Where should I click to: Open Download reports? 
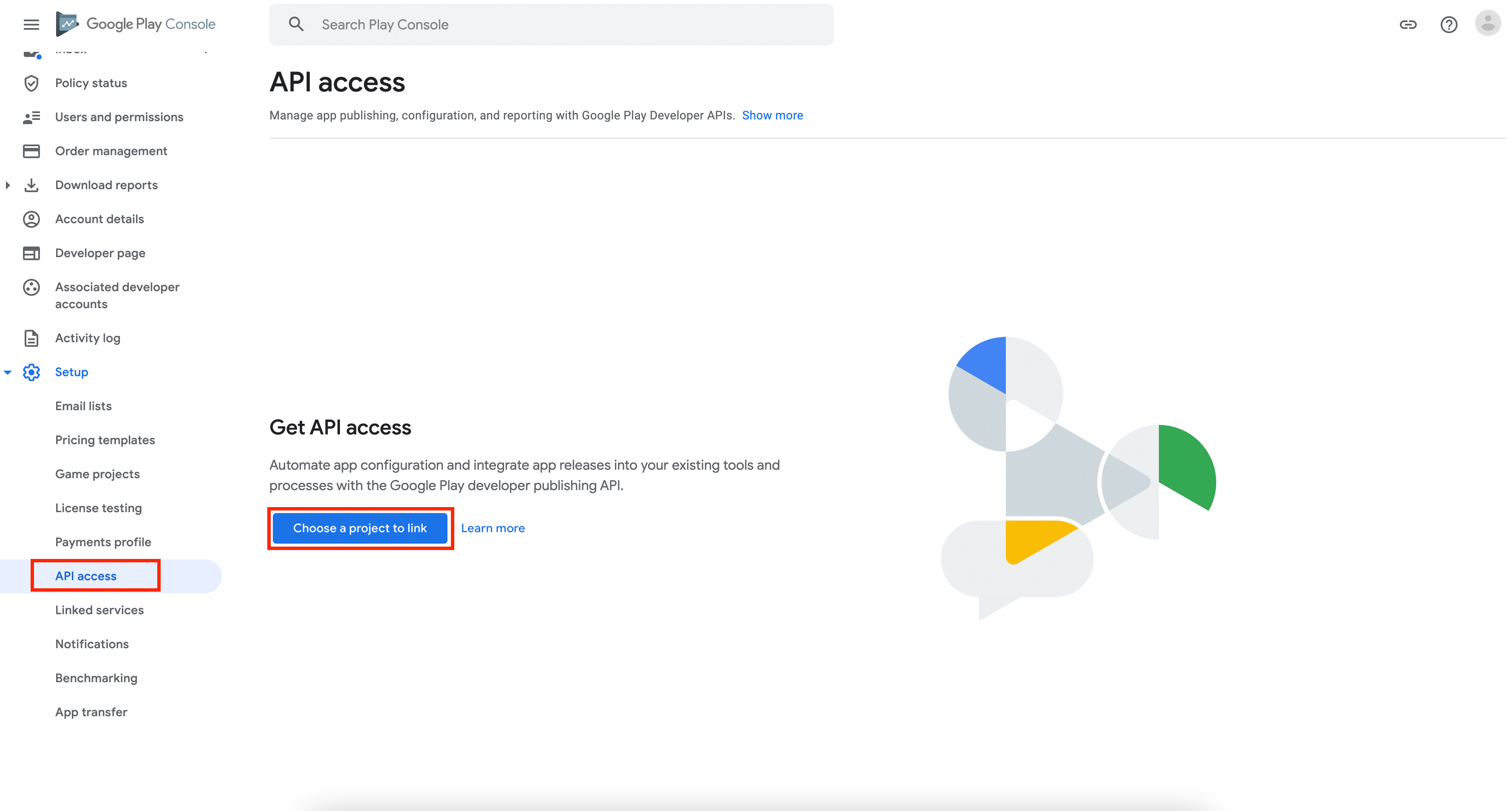pyautogui.click(x=106, y=186)
